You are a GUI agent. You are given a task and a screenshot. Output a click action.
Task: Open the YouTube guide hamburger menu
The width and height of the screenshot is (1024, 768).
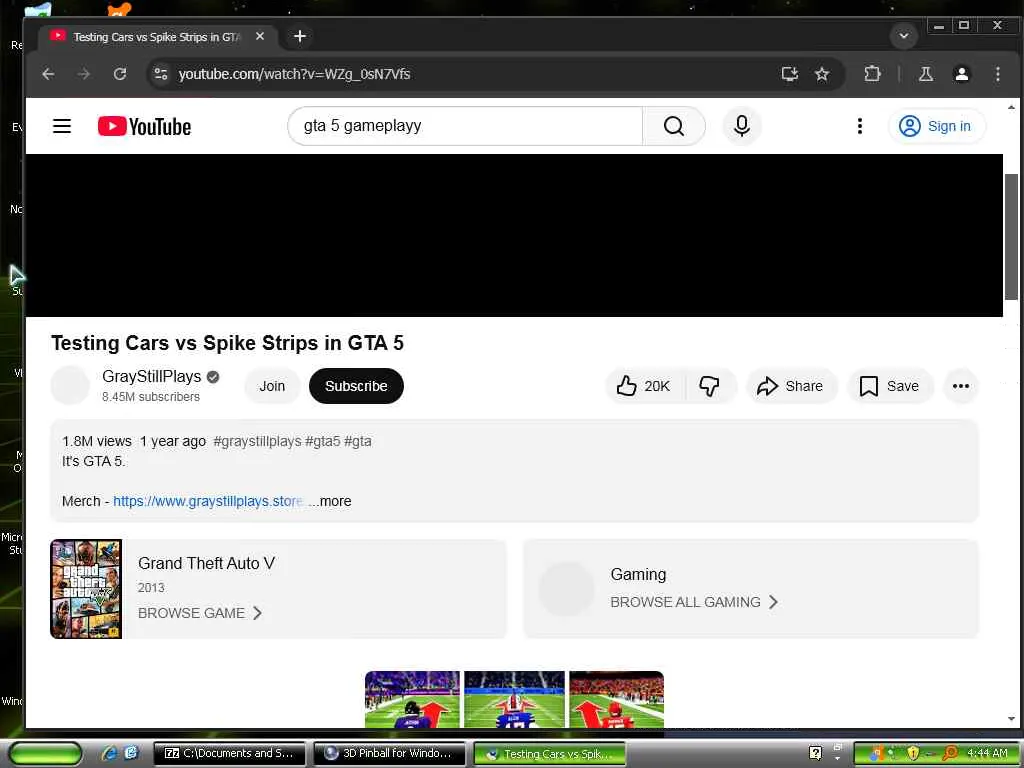click(x=62, y=126)
